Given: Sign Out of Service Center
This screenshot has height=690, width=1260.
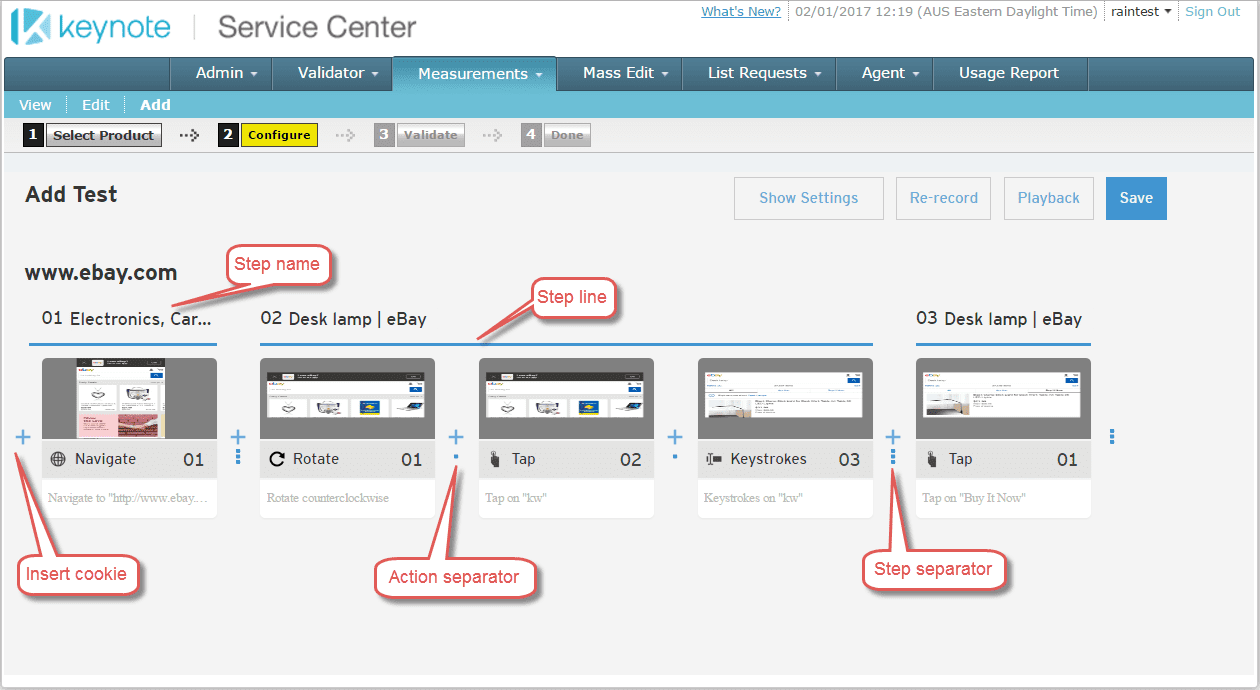Looking at the screenshot, I should 1212,12.
